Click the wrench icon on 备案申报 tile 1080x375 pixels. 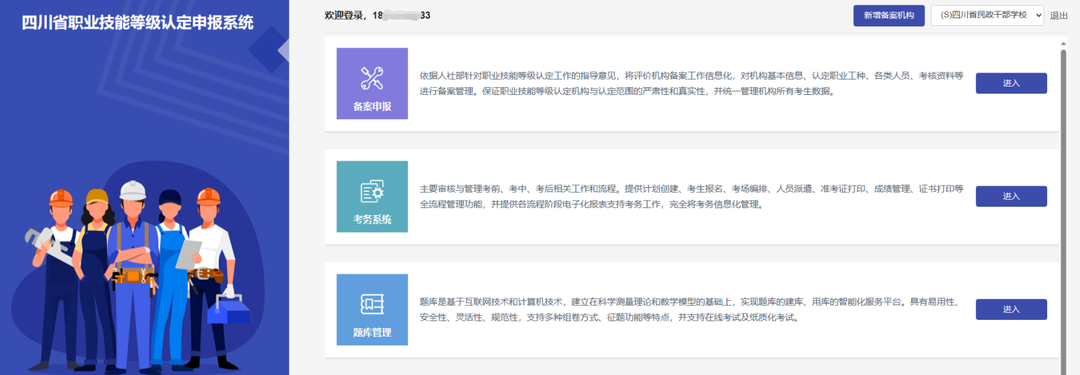[x=372, y=78]
